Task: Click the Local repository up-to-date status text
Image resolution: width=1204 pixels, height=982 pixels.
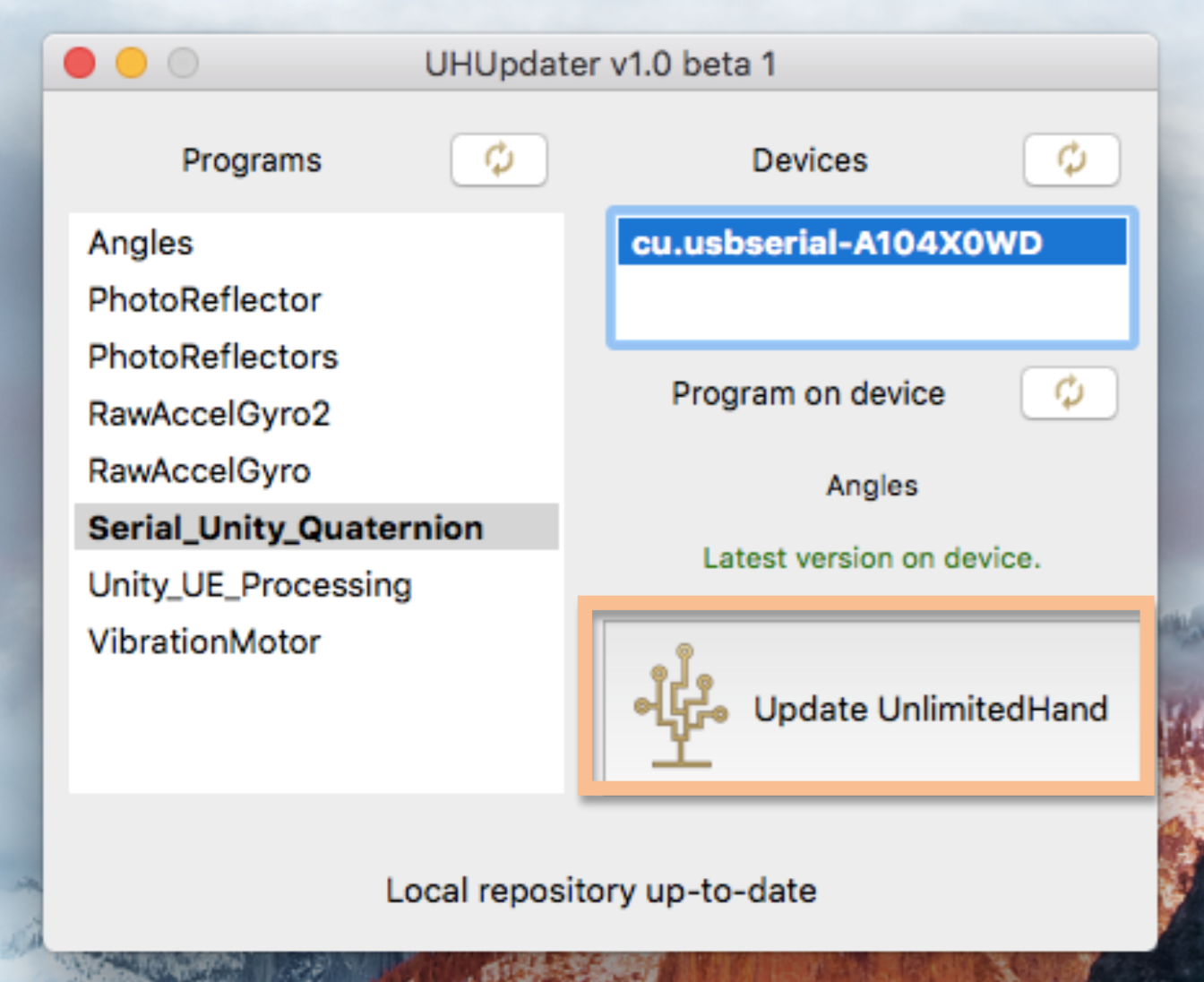Action: point(601,891)
